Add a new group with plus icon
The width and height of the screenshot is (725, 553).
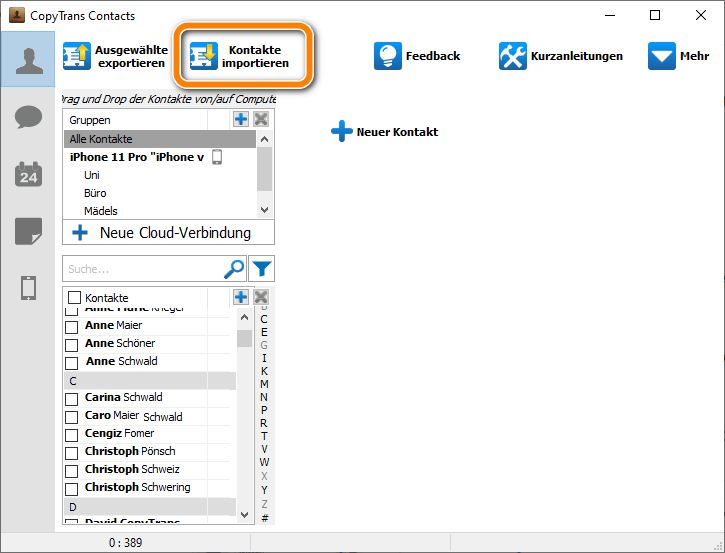click(x=240, y=119)
